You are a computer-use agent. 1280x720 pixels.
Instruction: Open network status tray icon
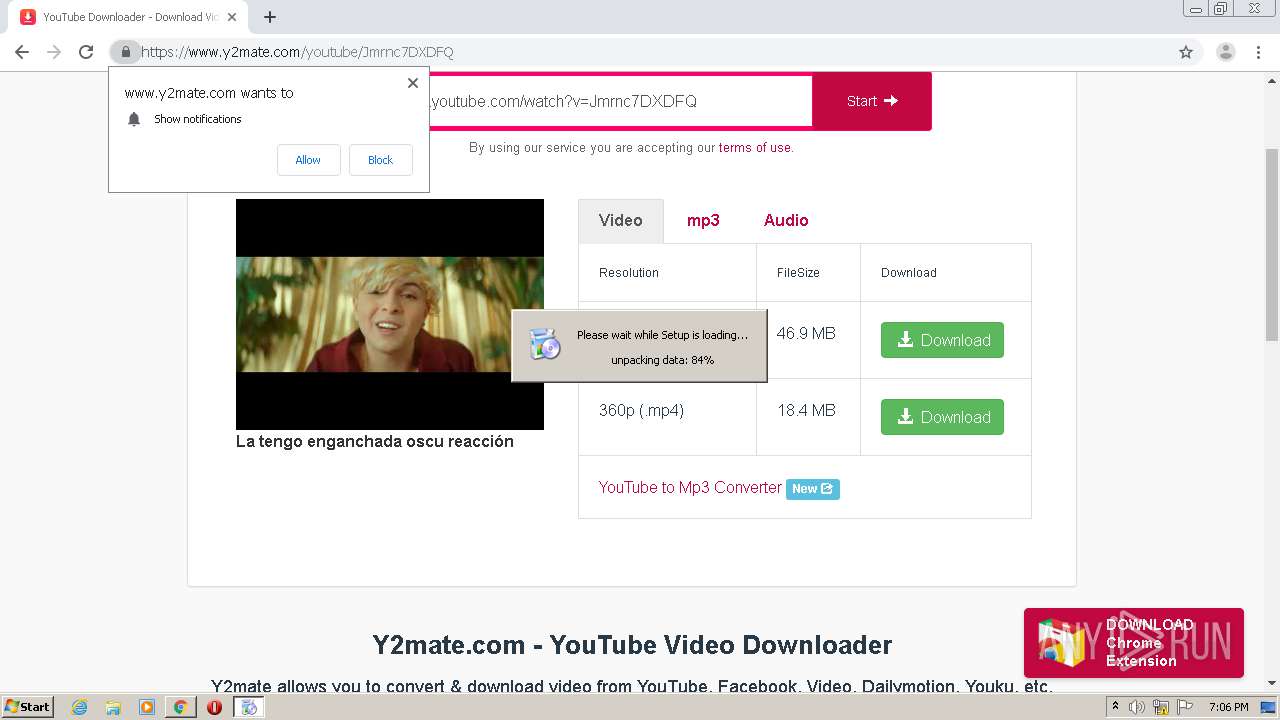click(x=1161, y=707)
